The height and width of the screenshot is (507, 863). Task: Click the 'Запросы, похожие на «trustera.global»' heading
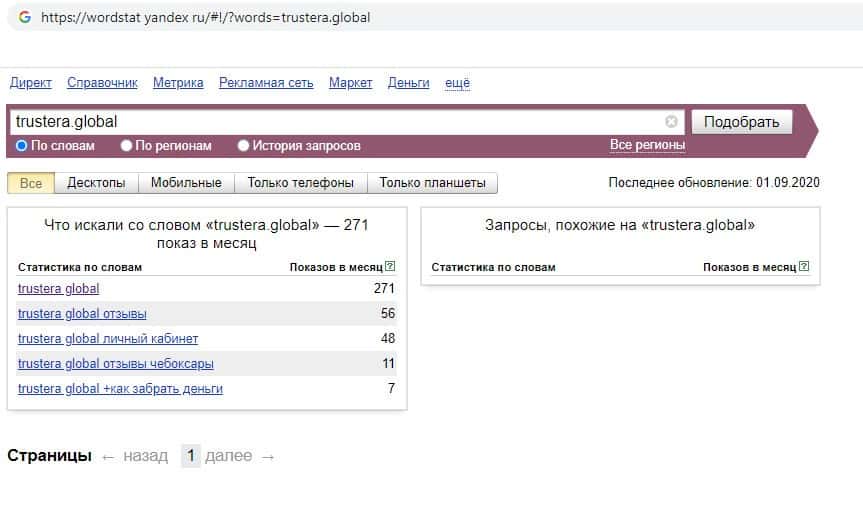[x=620, y=225]
